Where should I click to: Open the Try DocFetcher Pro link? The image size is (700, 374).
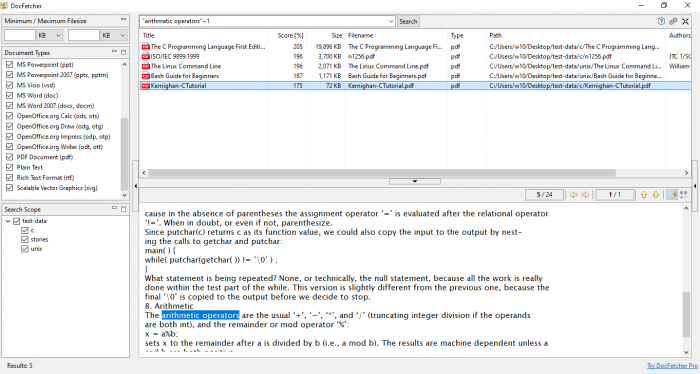pyautogui.click(x=672, y=366)
